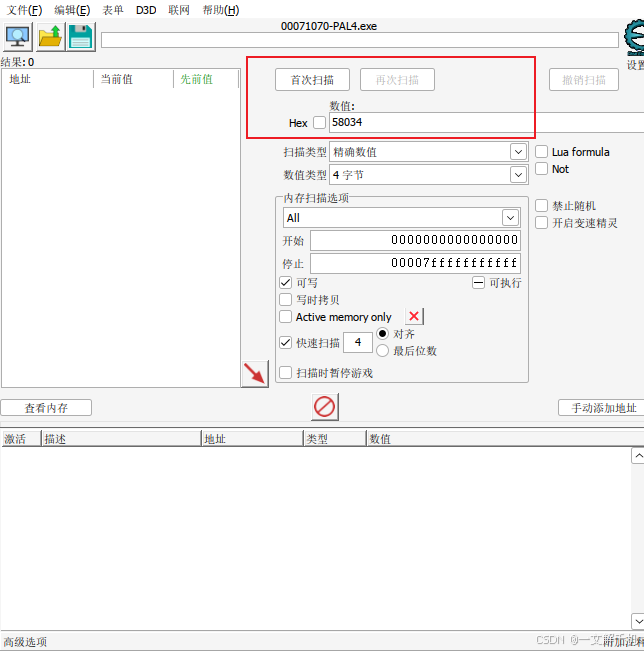Click the 再次扫描 next scan button
The image size is (644, 651).
click(x=397, y=80)
